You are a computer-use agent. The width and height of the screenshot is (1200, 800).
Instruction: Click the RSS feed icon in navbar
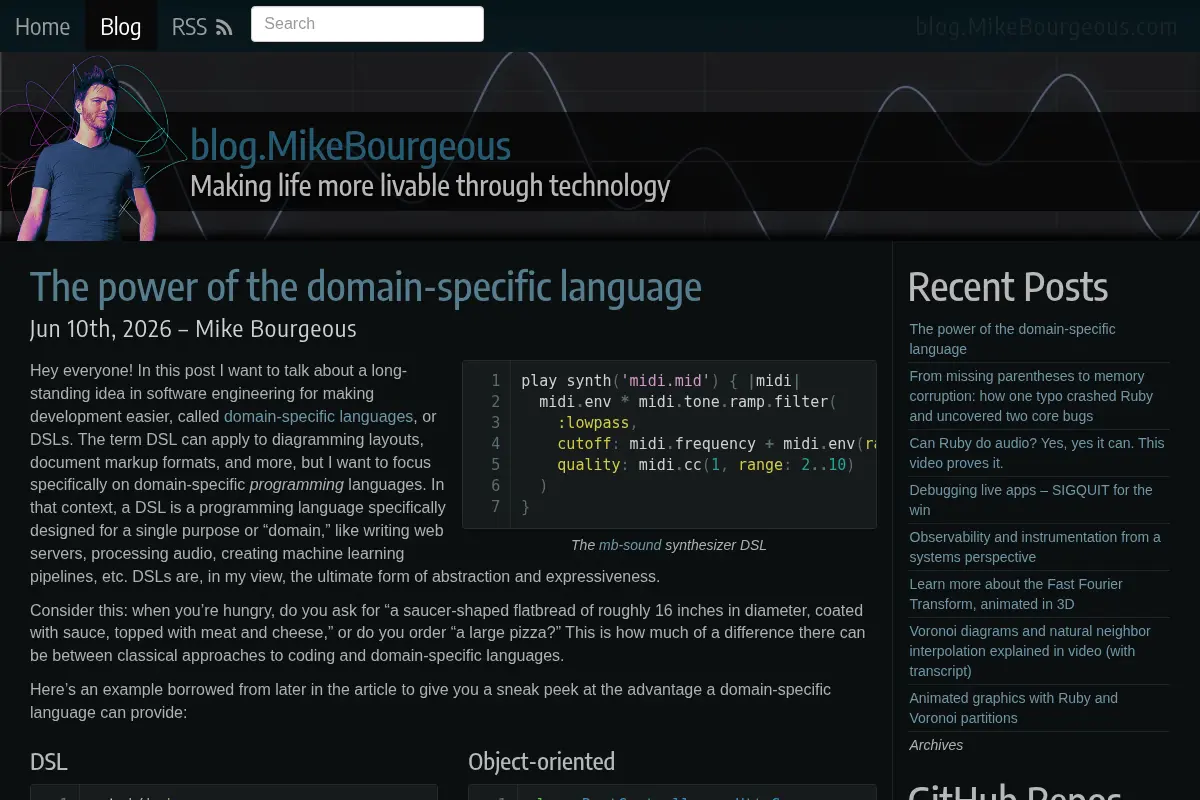pyautogui.click(x=224, y=28)
